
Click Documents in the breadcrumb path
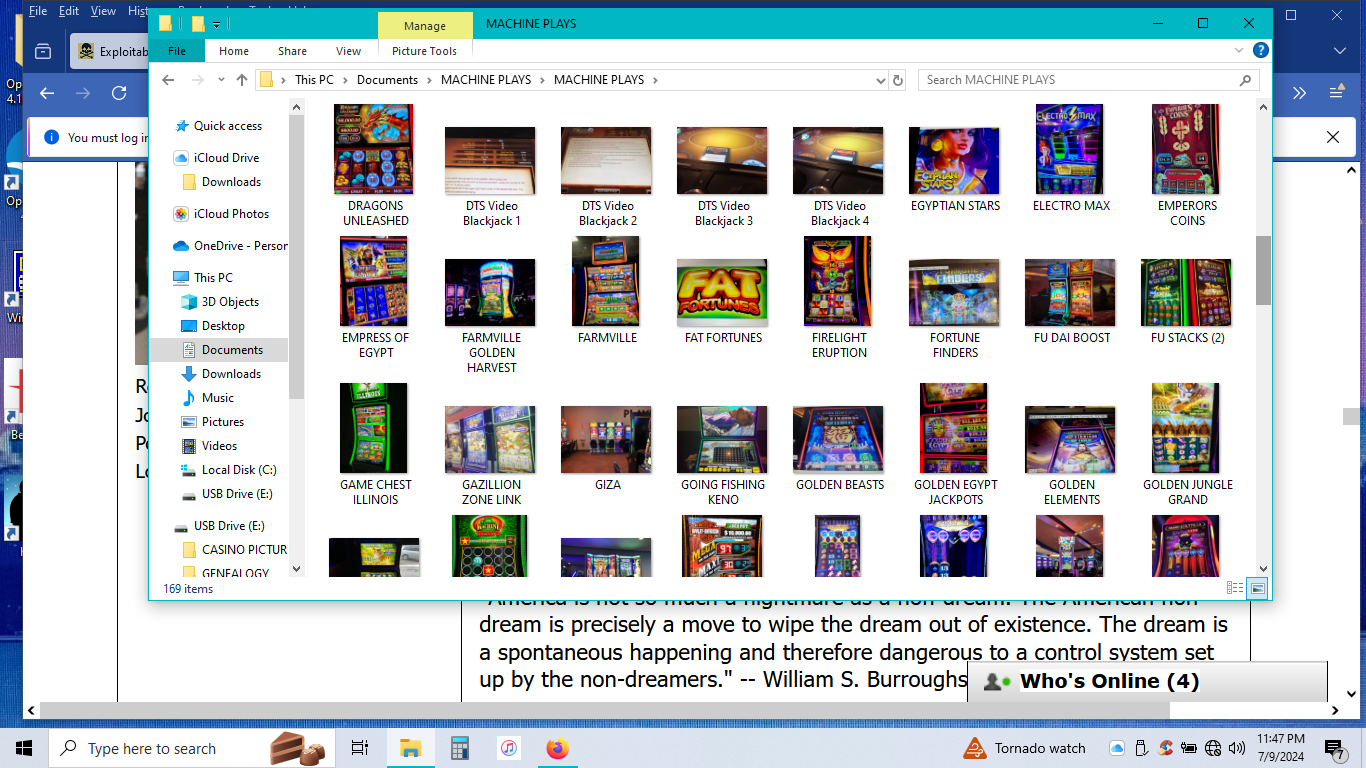click(387, 80)
